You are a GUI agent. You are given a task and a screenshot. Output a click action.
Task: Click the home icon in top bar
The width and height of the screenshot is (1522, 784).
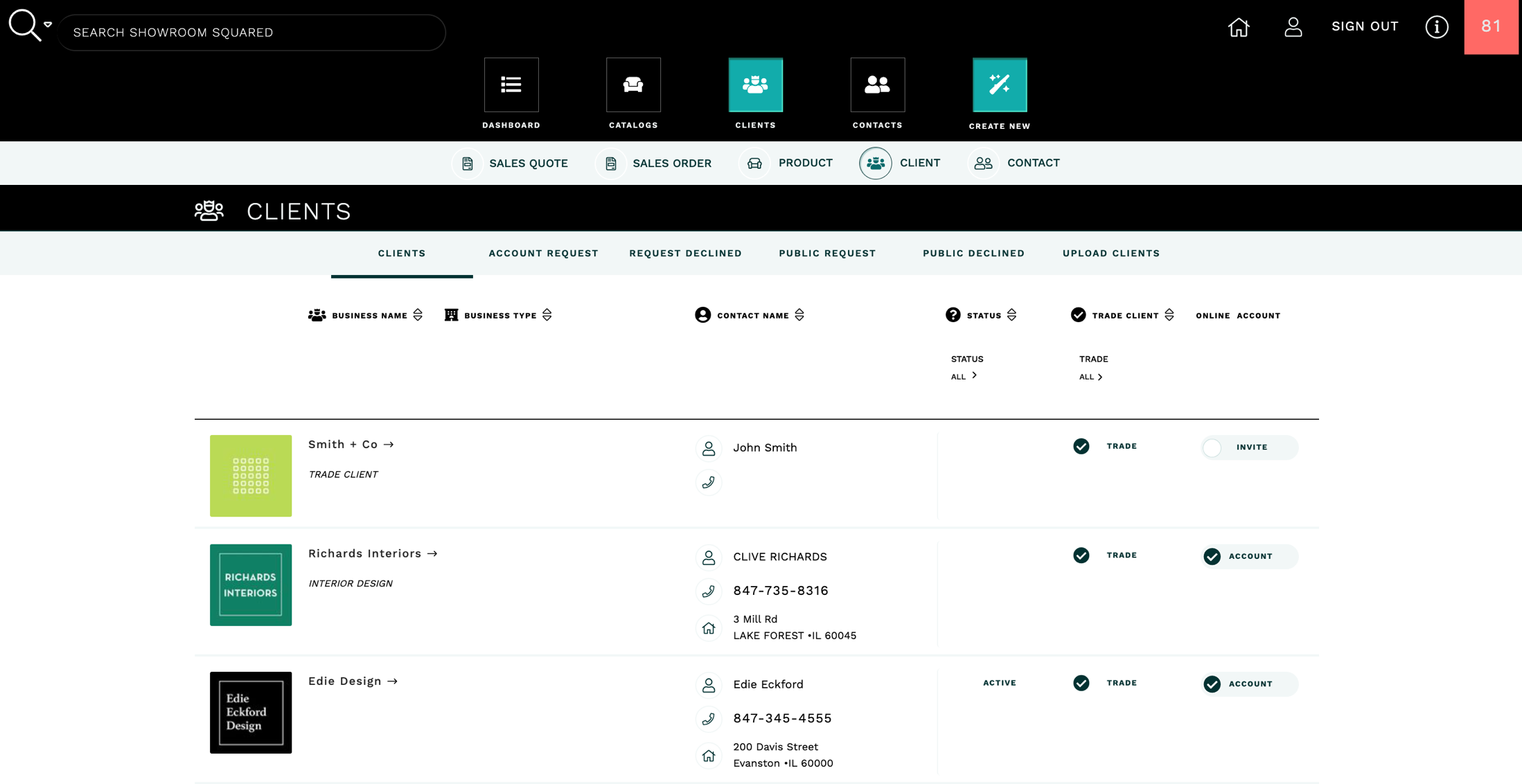pyautogui.click(x=1239, y=27)
